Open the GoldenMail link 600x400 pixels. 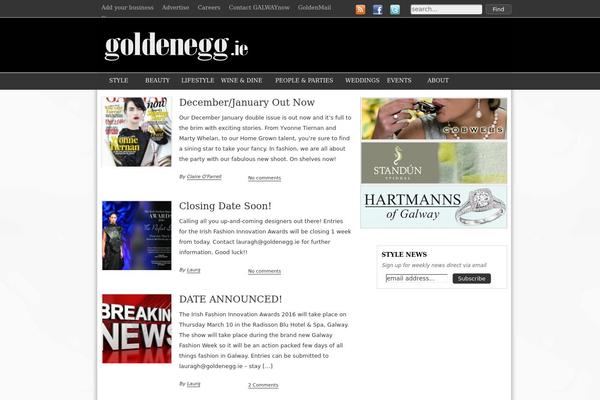click(x=315, y=7)
